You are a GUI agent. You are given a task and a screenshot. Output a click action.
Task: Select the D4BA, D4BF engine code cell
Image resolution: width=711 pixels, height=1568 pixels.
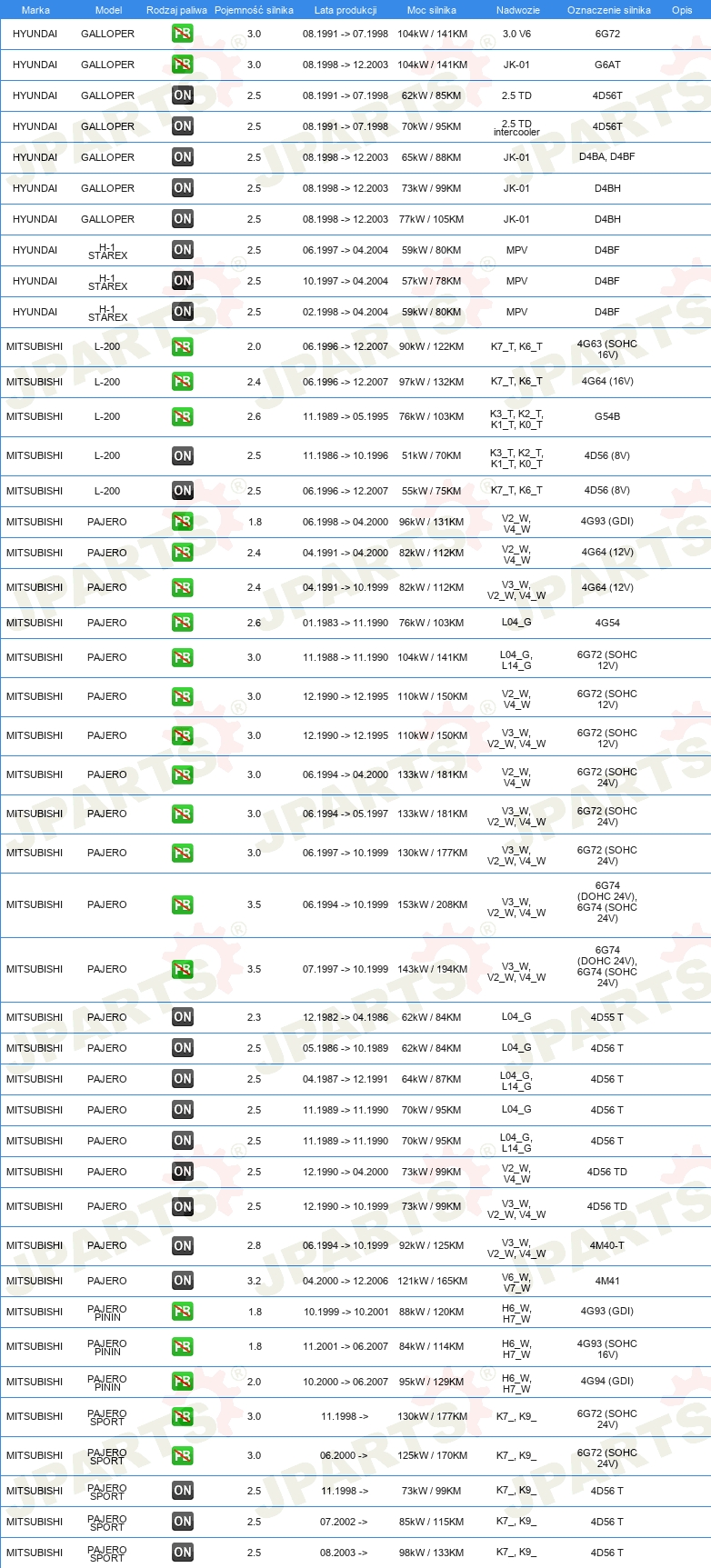click(x=607, y=157)
